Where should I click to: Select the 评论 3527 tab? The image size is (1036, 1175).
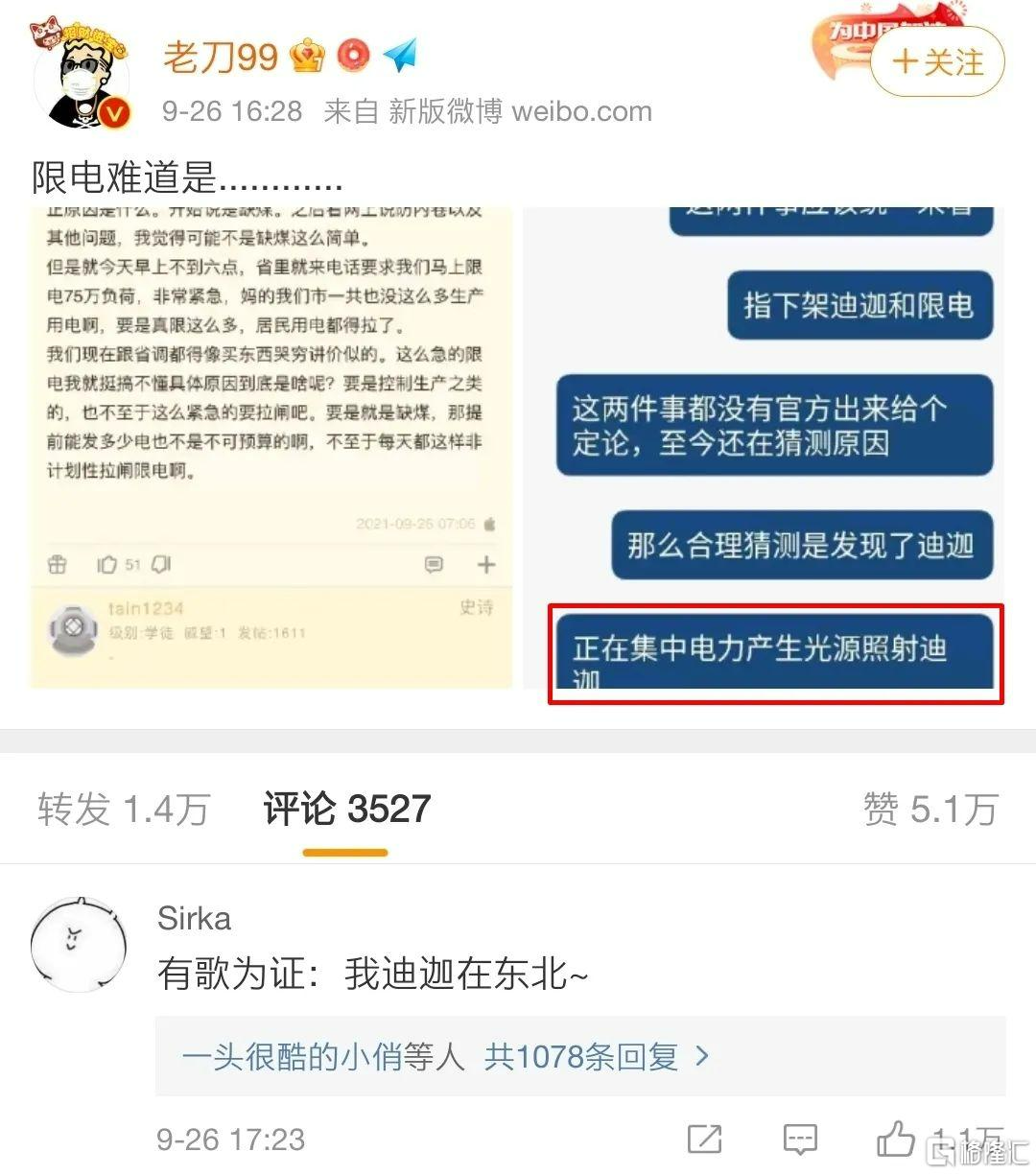tap(346, 809)
